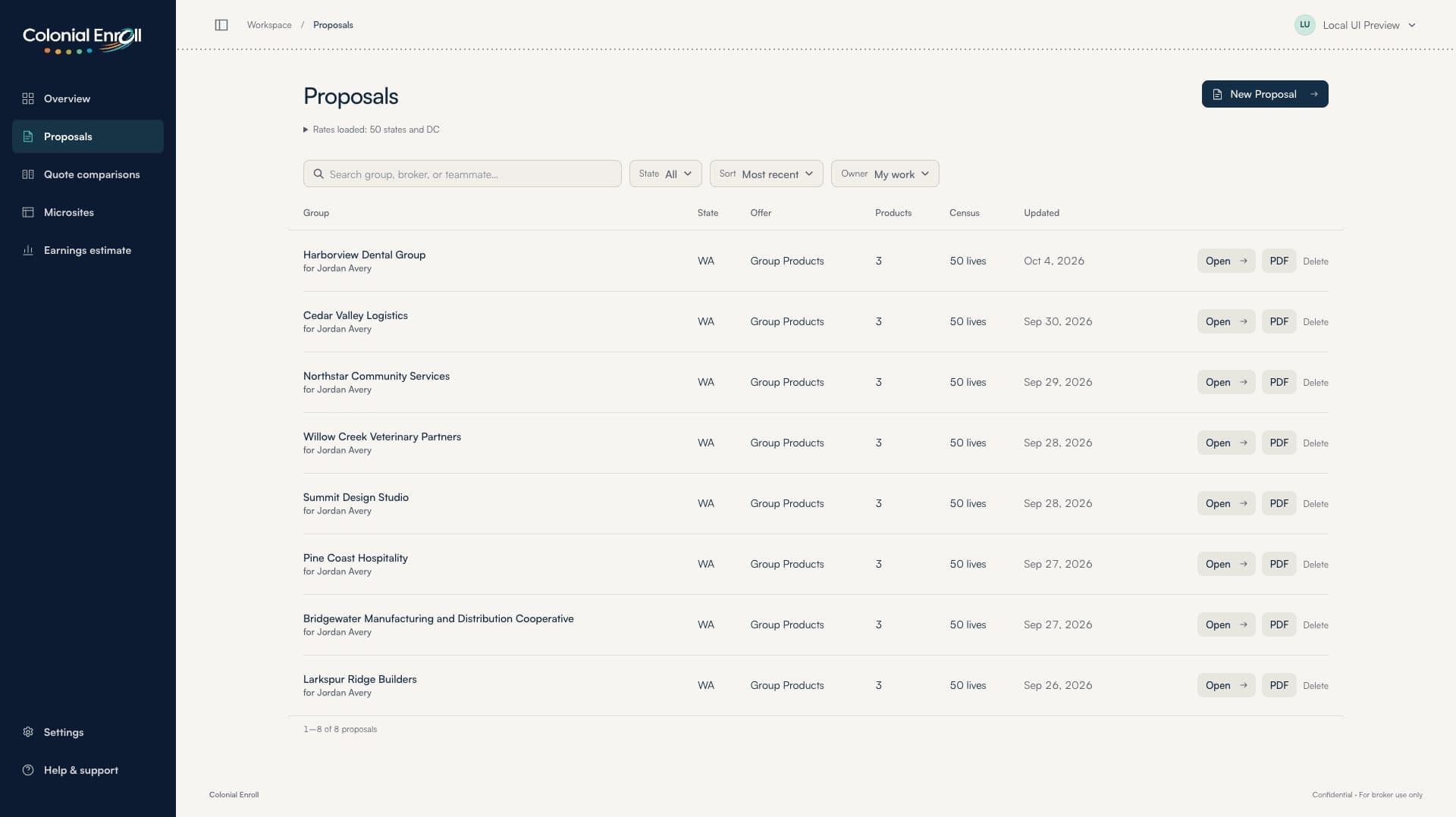Download PDF for Northstar Community Services
1456x817 pixels.
point(1279,382)
